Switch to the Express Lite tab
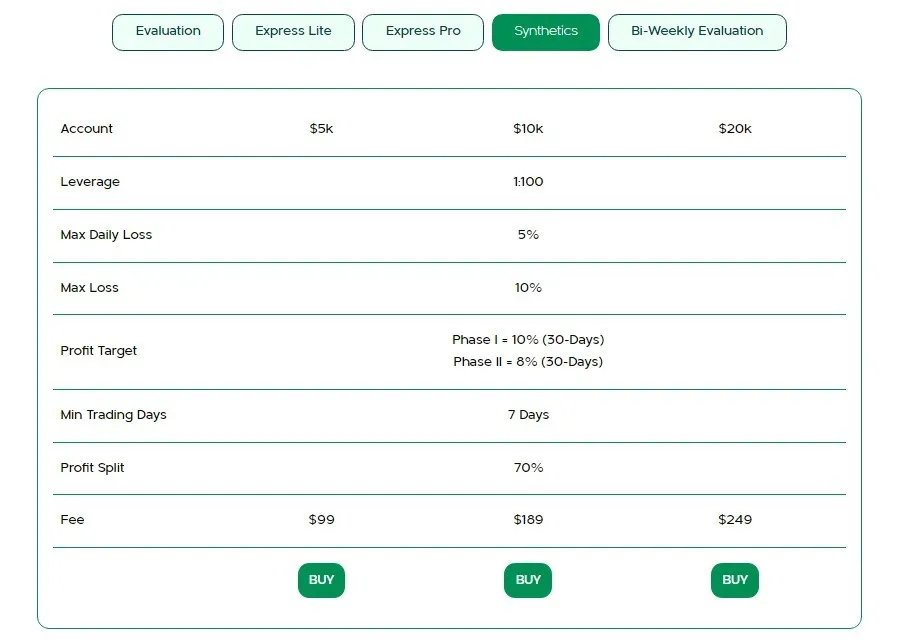Viewport: 899px width, 642px height. (293, 32)
